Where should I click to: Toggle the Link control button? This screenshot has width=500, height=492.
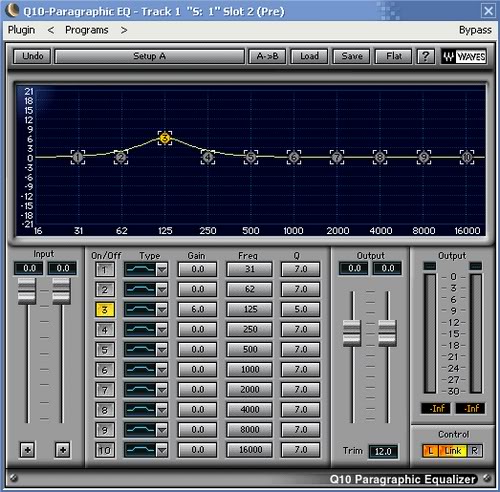click(453, 451)
